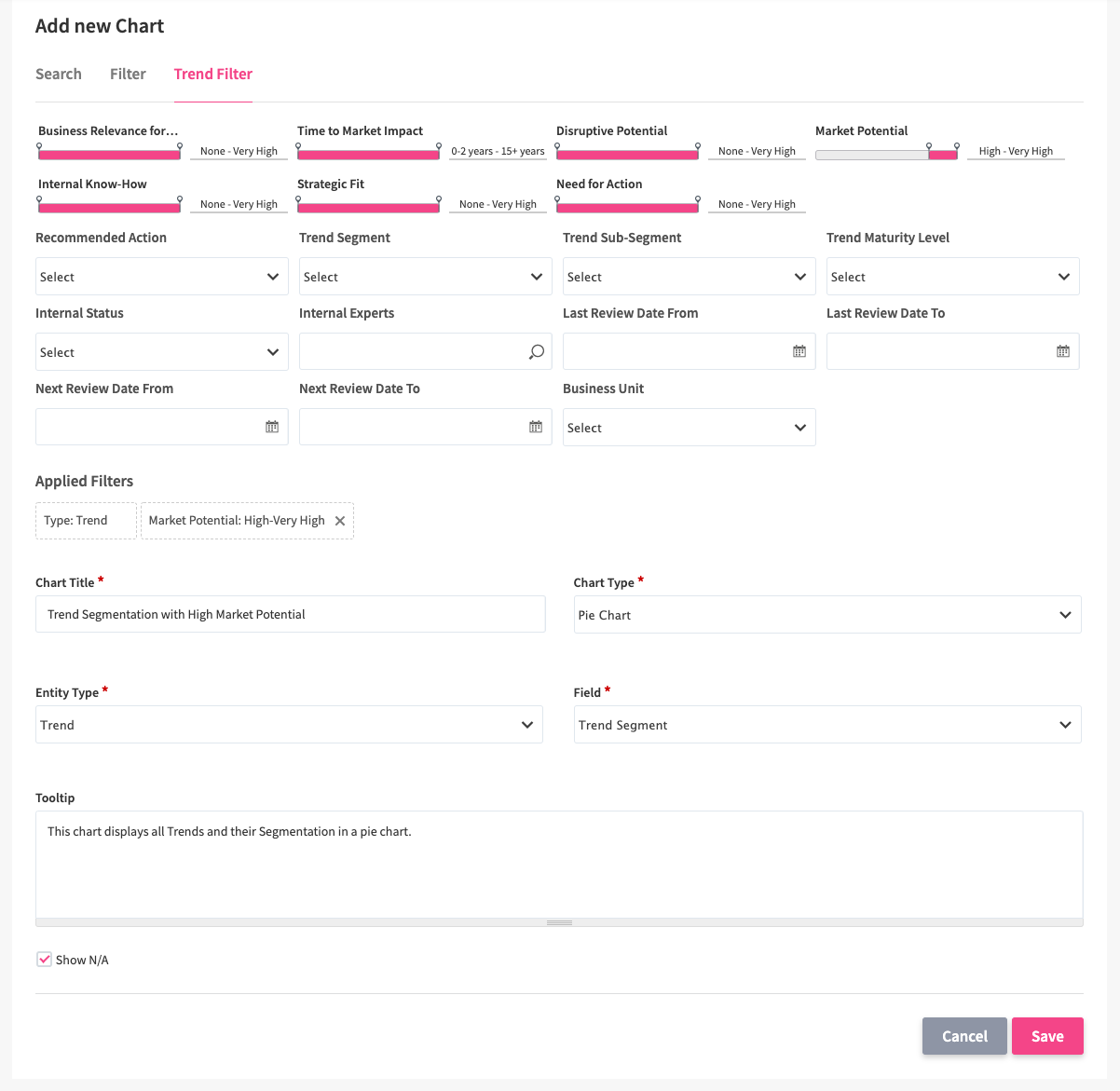Click into the Chart Title field
Image resolution: width=1120 pixels, height=1091 pixels.
tap(290, 614)
